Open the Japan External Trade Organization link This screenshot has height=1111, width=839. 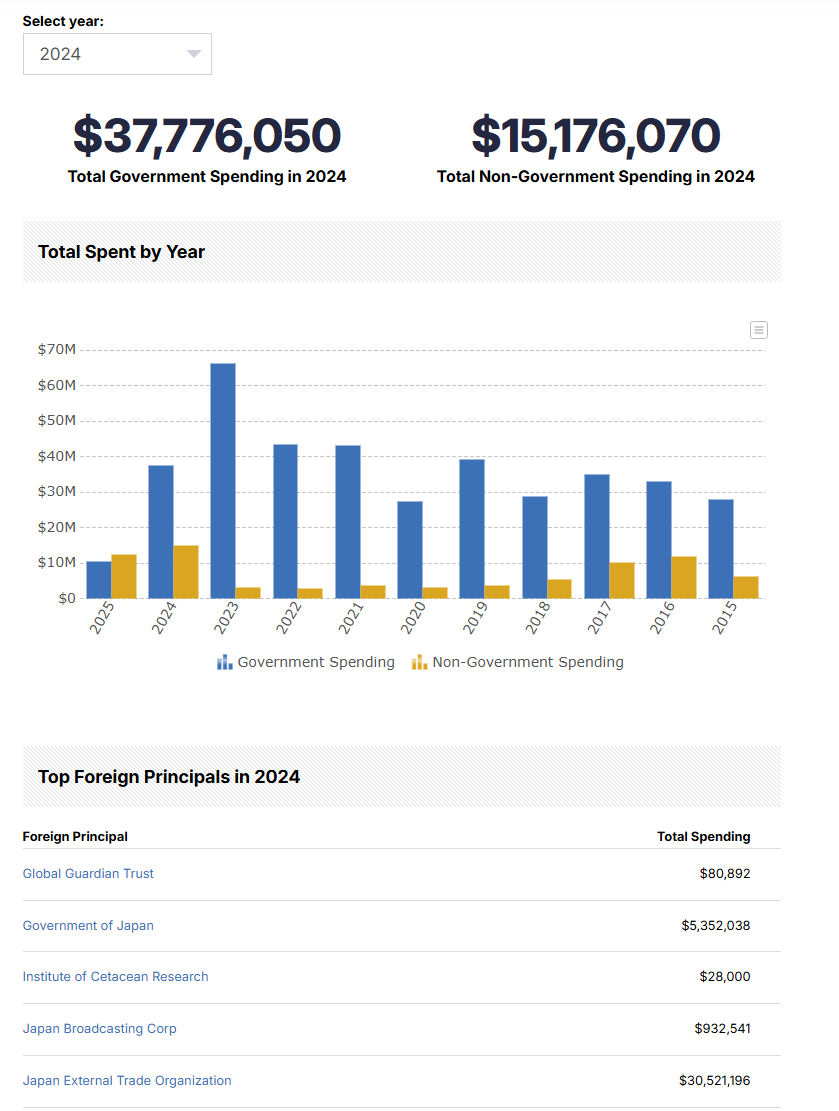tap(127, 1081)
